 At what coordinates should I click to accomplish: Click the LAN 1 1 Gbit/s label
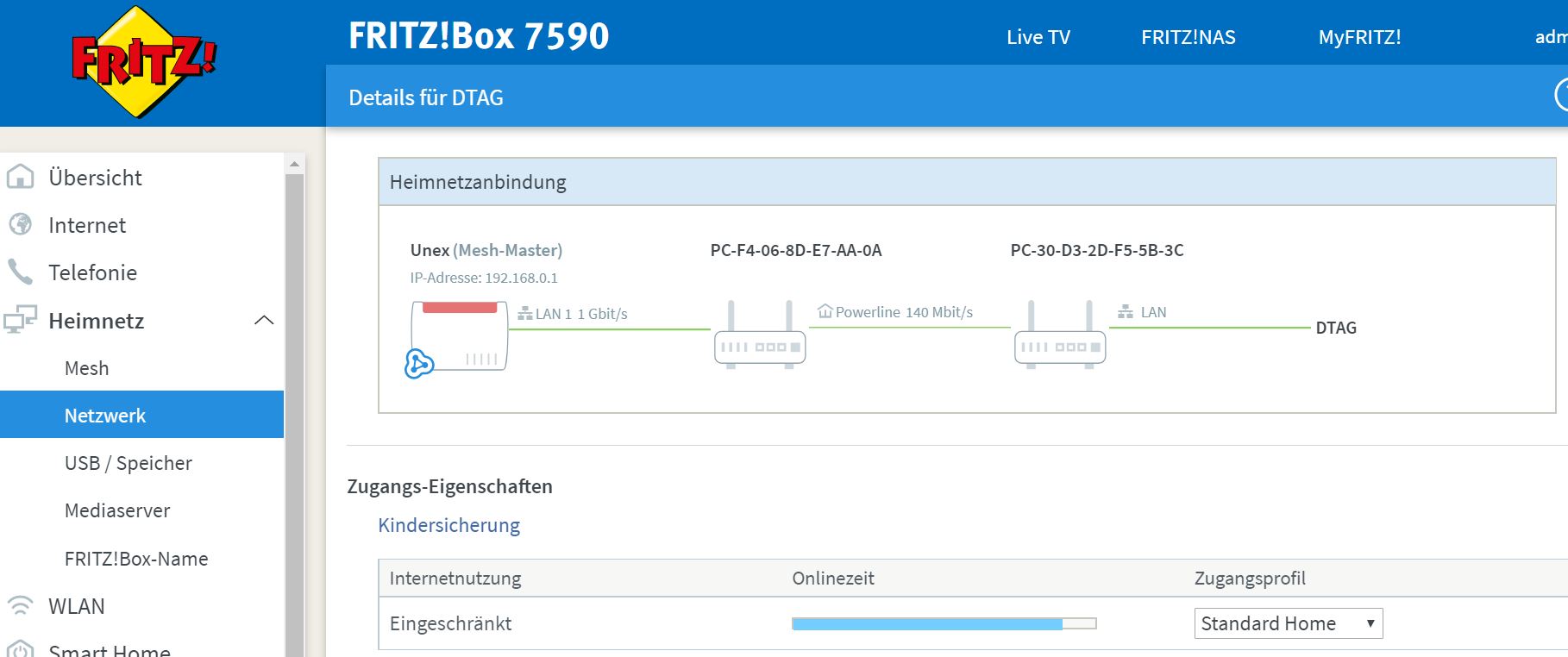tap(581, 314)
